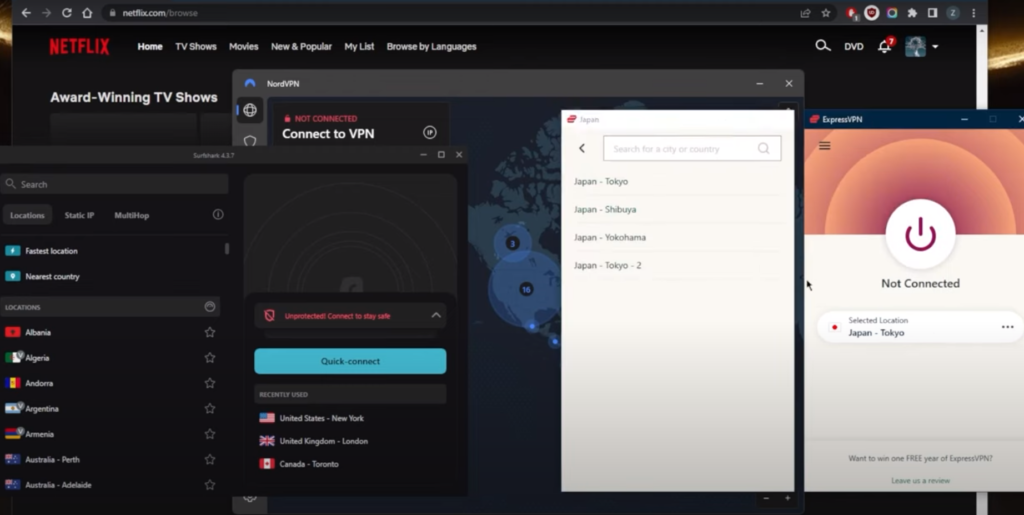Open selected location options (three dots)
The height and width of the screenshot is (515, 1024).
coord(1007,327)
